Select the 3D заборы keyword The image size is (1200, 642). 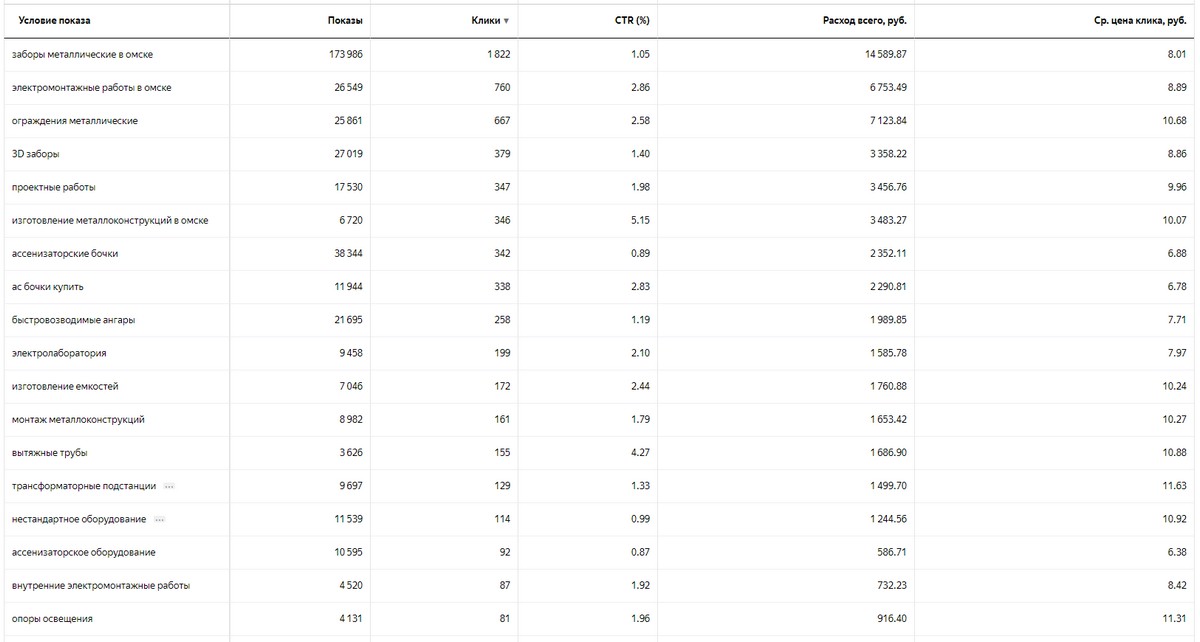(x=36, y=154)
